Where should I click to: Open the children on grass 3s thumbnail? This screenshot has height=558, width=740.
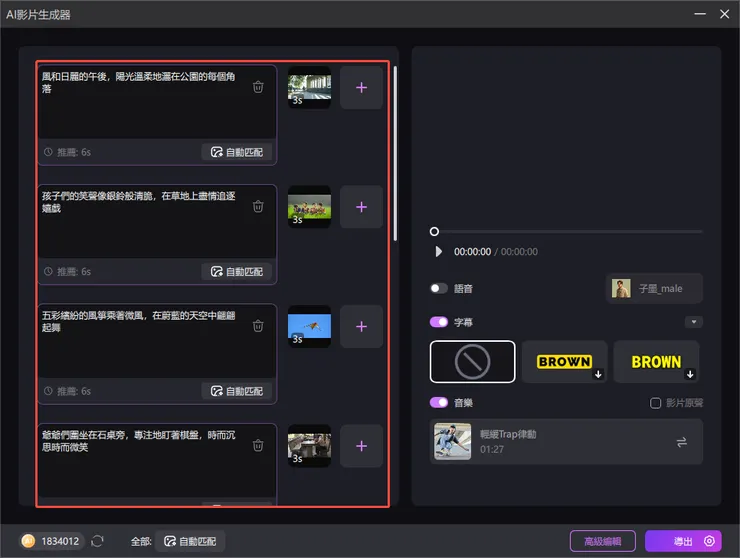(x=309, y=207)
